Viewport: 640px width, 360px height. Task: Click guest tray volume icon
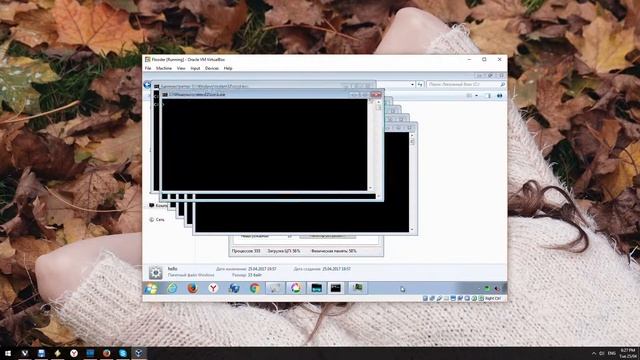click(x=496, y=288)
